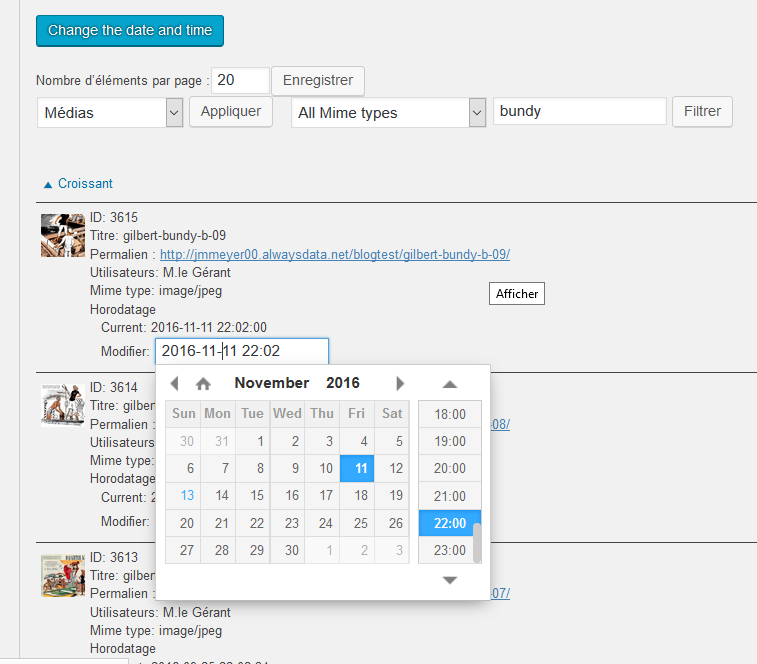The width and height of the screenshot is (757, 664).
Task: Open the 2016 year selector
Action: coord(343,383)
